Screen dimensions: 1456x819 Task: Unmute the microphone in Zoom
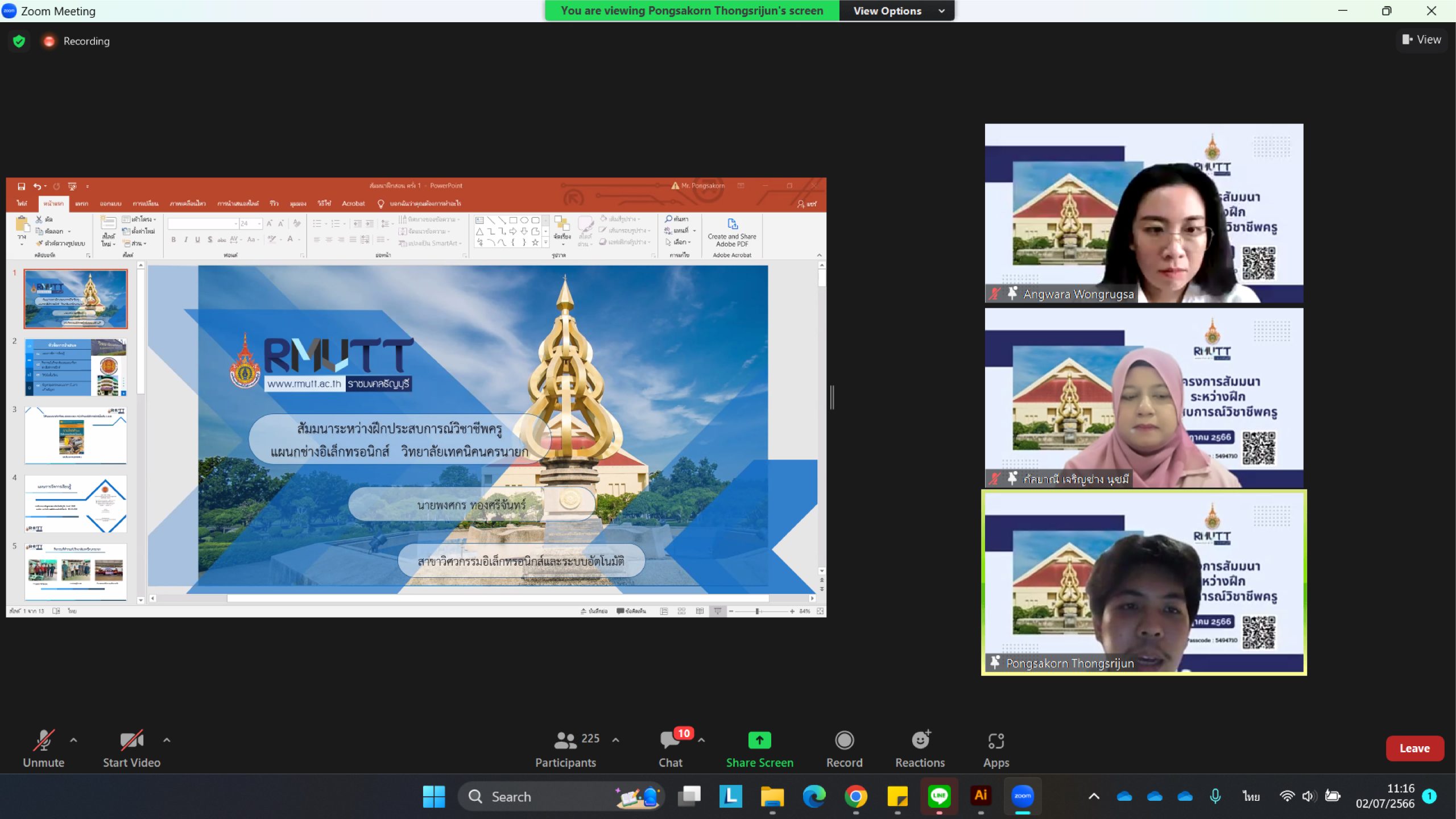pyautogui.click(x=43, y=748)
